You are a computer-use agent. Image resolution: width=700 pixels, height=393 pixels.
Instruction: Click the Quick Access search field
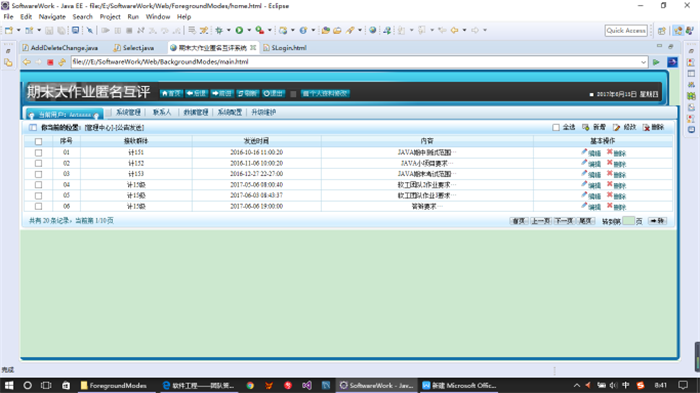626,30
